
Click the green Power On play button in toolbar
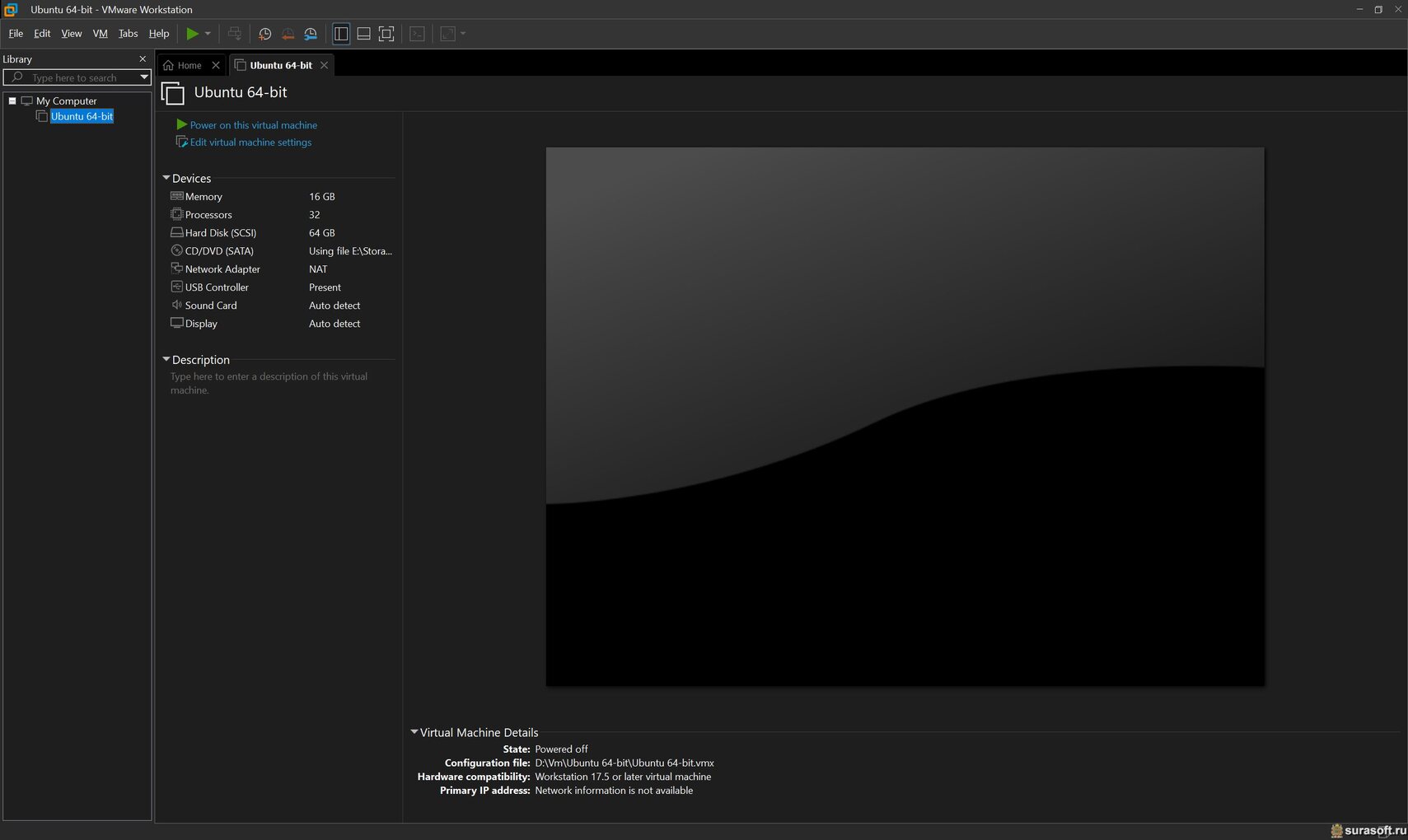pos(192,34)
